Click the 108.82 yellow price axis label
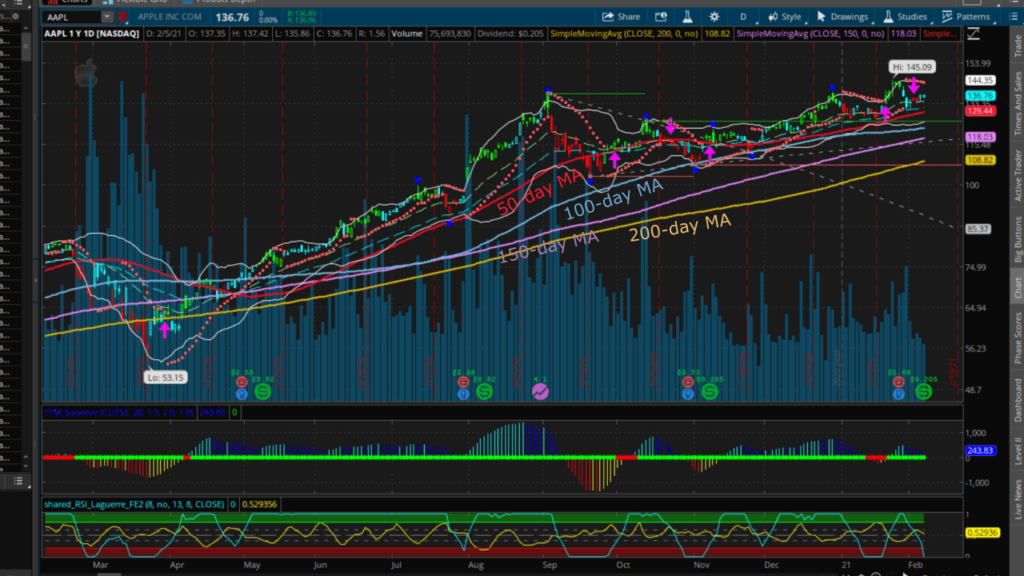This screenshot has width=1024, height=576. [x=980, y=160]
